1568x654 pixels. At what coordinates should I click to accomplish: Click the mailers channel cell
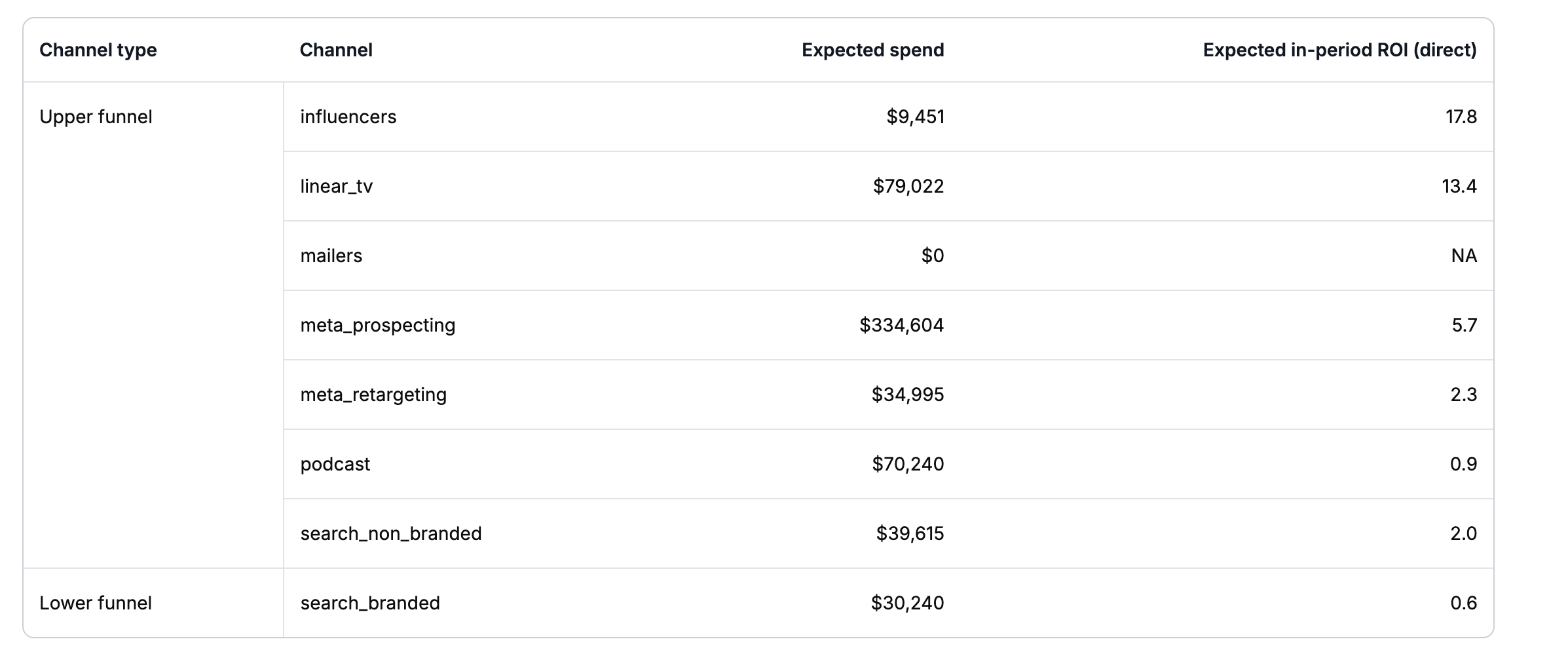point(331,256)
